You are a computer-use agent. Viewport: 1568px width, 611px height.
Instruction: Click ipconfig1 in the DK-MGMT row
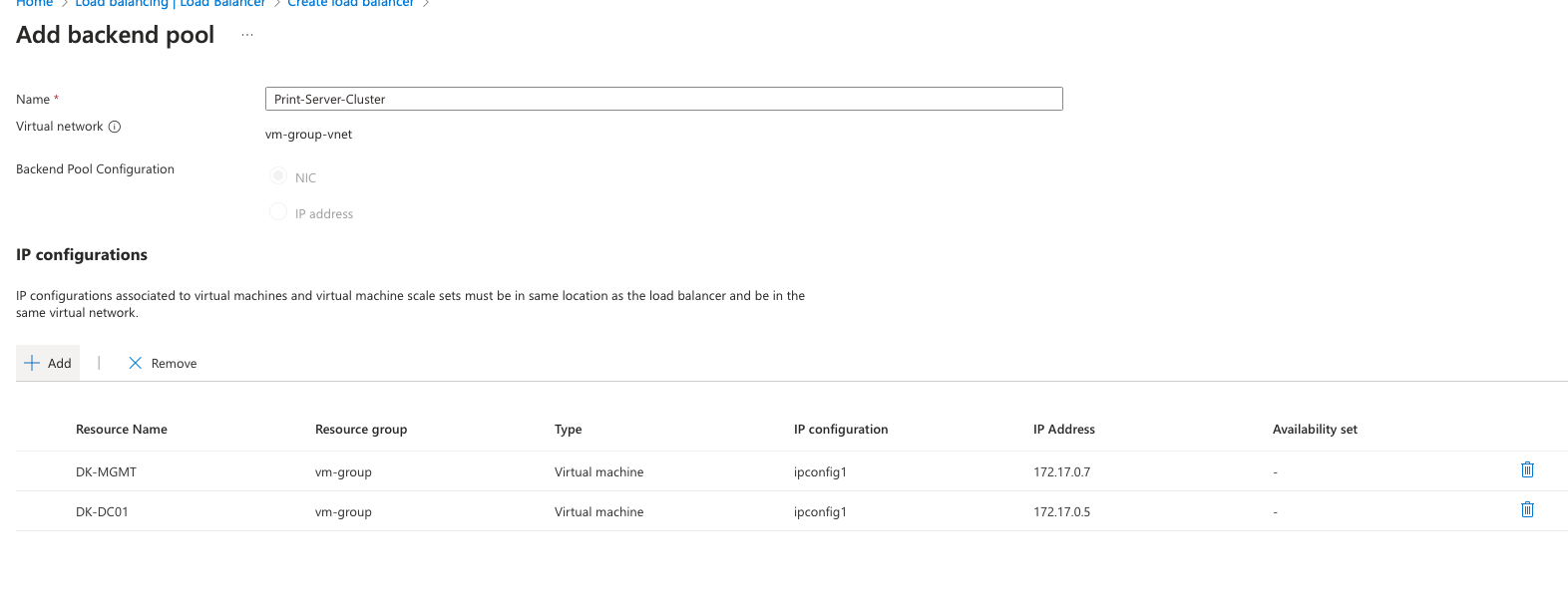coord(820,472)
